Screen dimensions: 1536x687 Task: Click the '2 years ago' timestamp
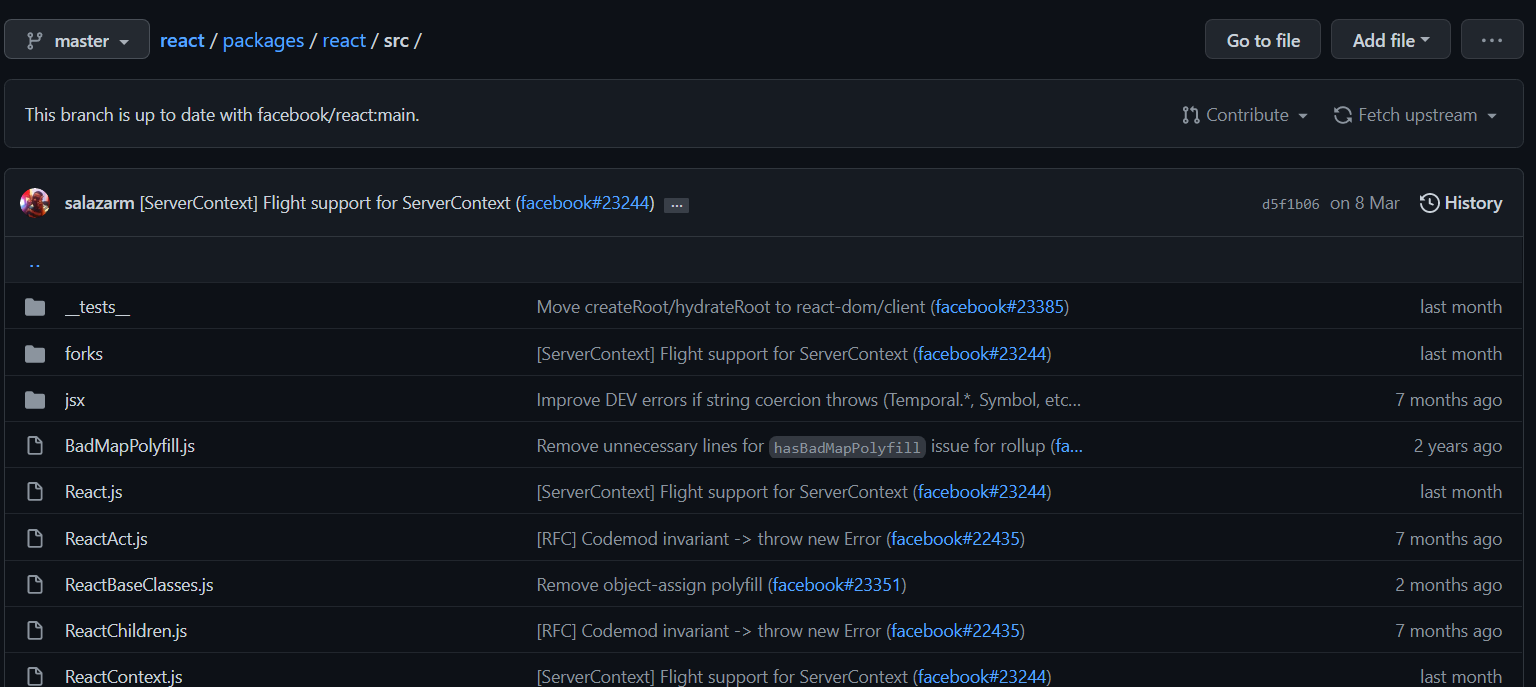1458,446
